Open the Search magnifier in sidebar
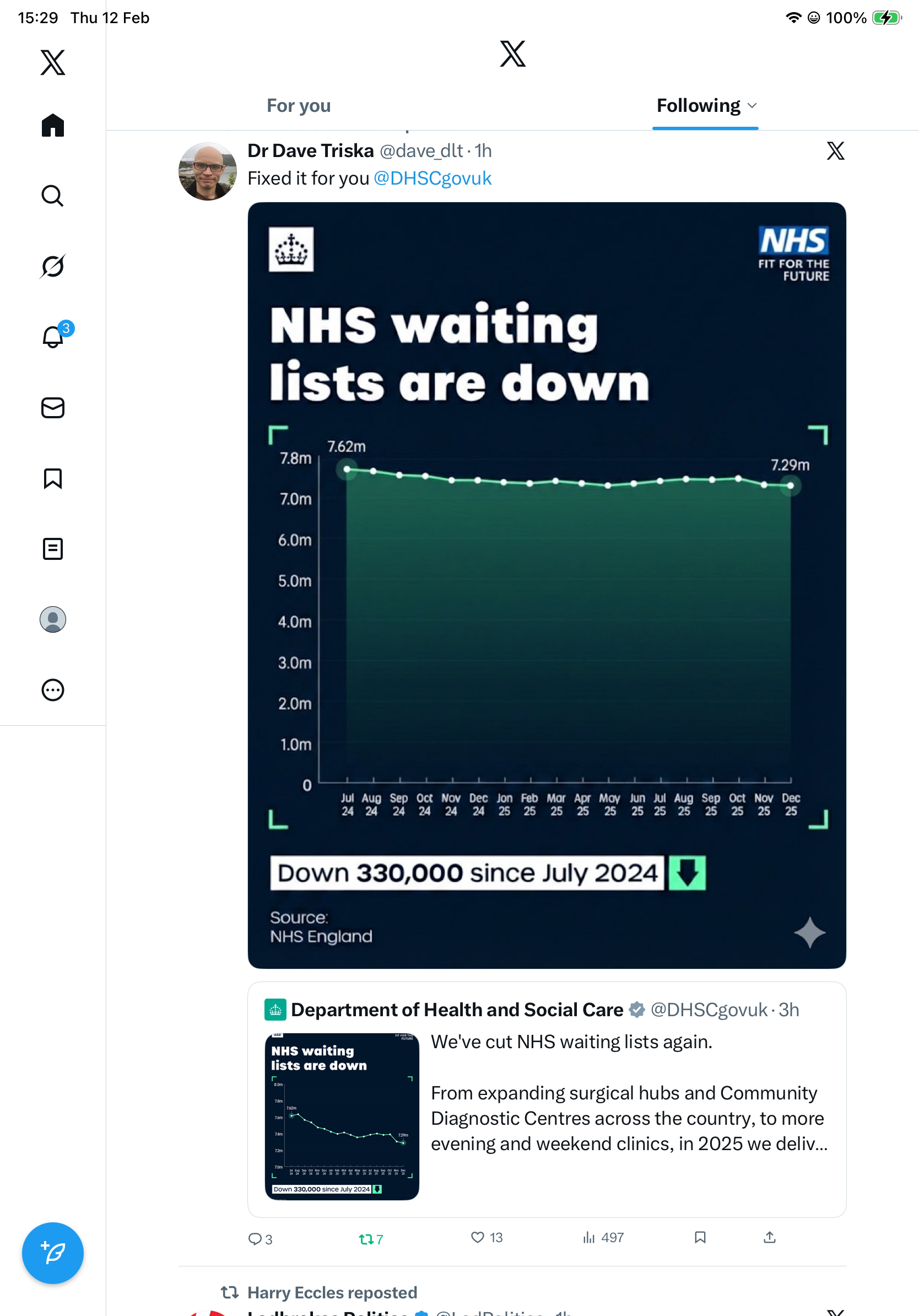The width and height of the screenshot is (919, 1316). coord(53,196)
